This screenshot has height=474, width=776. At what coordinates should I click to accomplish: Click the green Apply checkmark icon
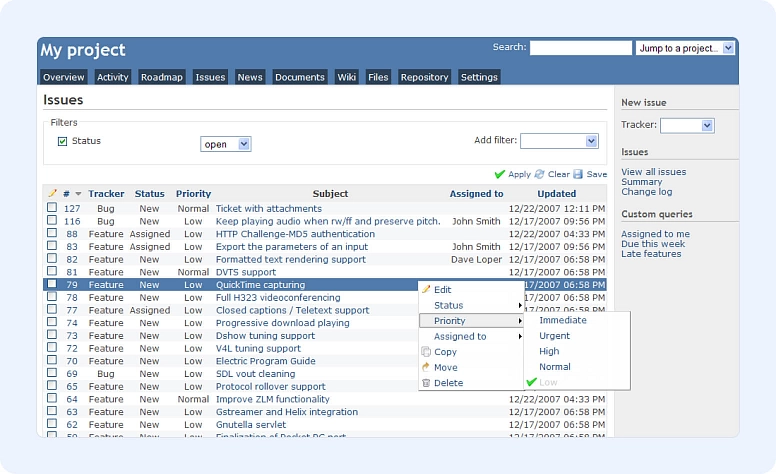click(x=500, y=174)
